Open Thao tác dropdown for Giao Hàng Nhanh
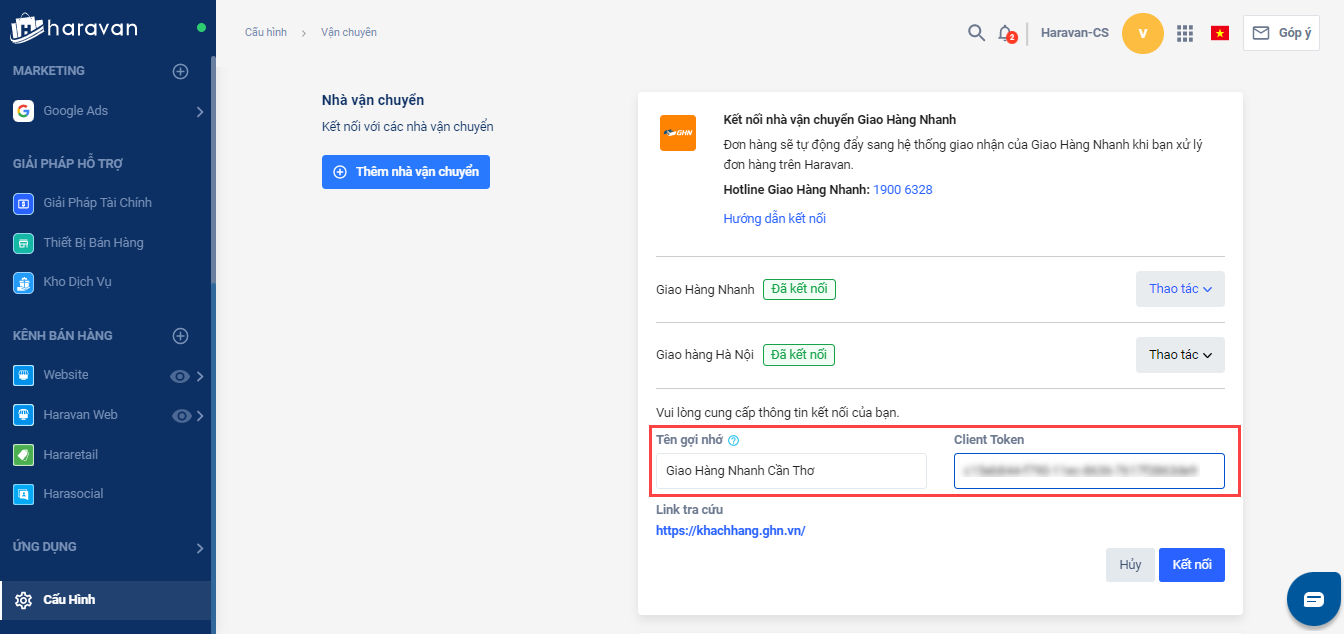Screen dimensions: 1344x634 click(x=1180, y=289)
